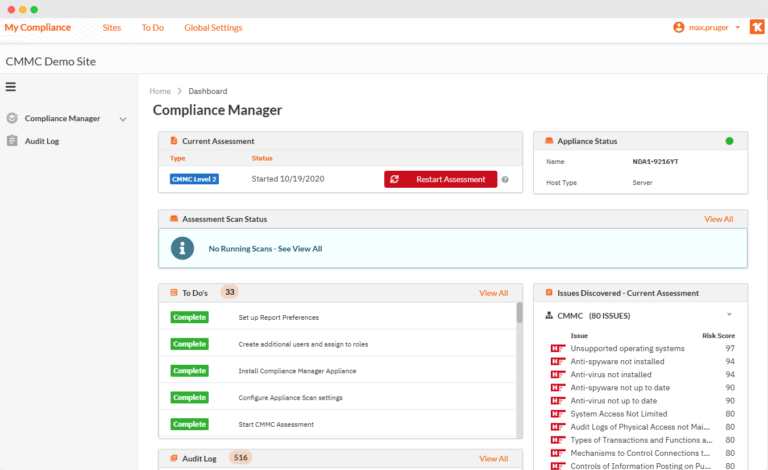Click the To Do's count badge 33
The height and width of the screenshot is (470, 768).
[x=230, y=292]
